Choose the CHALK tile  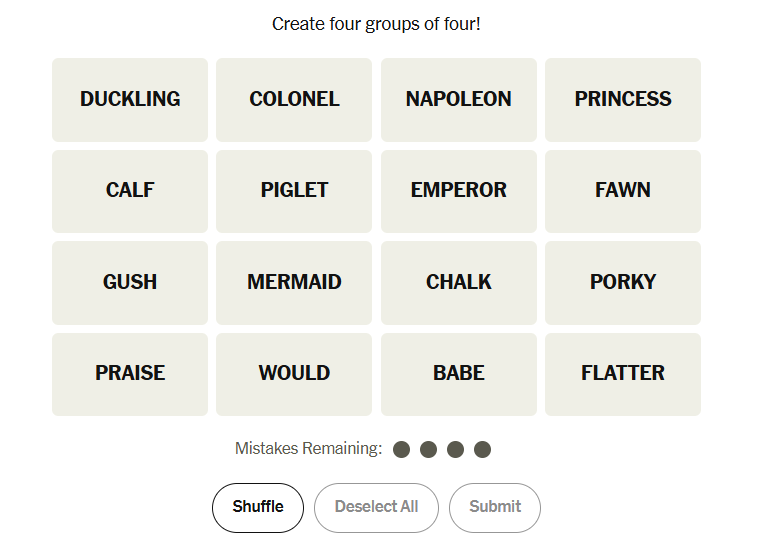click(458, 282)
